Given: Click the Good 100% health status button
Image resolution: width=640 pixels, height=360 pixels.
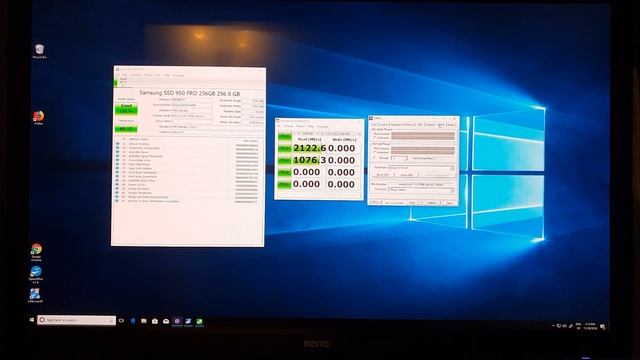Looking at the screenshot, I should coord(126,109).
